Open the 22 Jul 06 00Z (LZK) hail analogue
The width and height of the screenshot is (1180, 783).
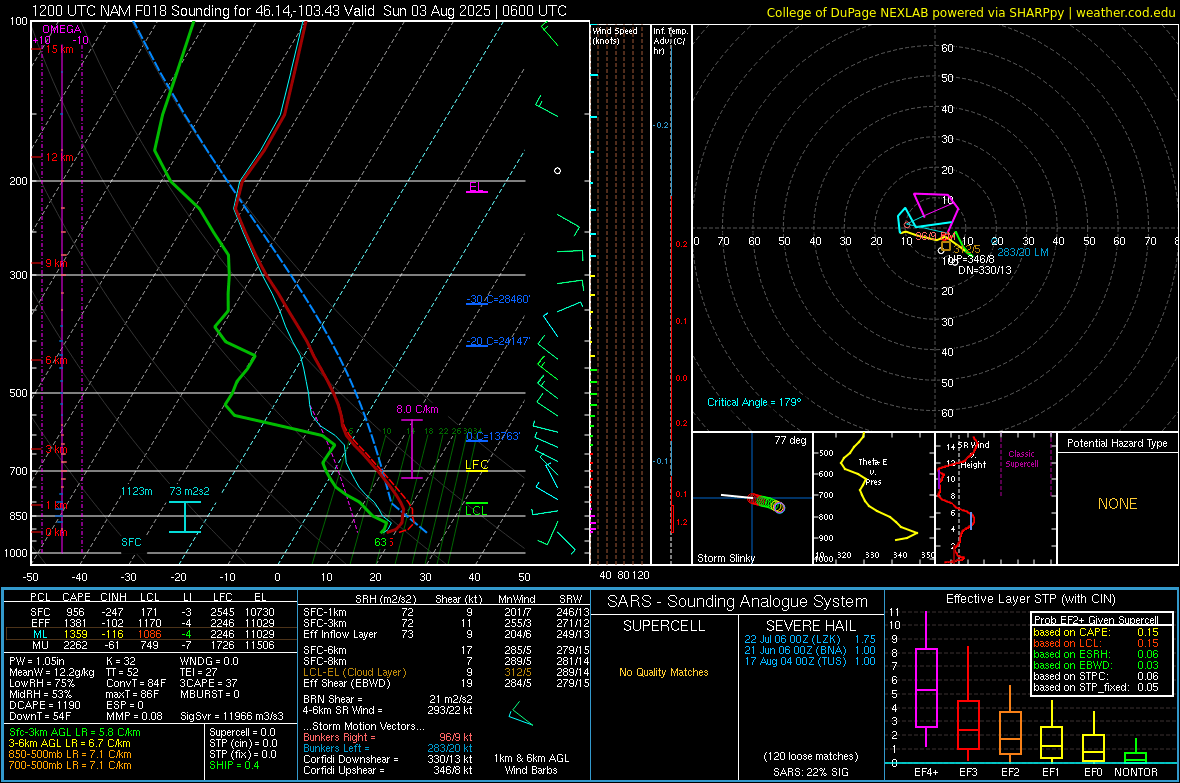coord(810,638)
